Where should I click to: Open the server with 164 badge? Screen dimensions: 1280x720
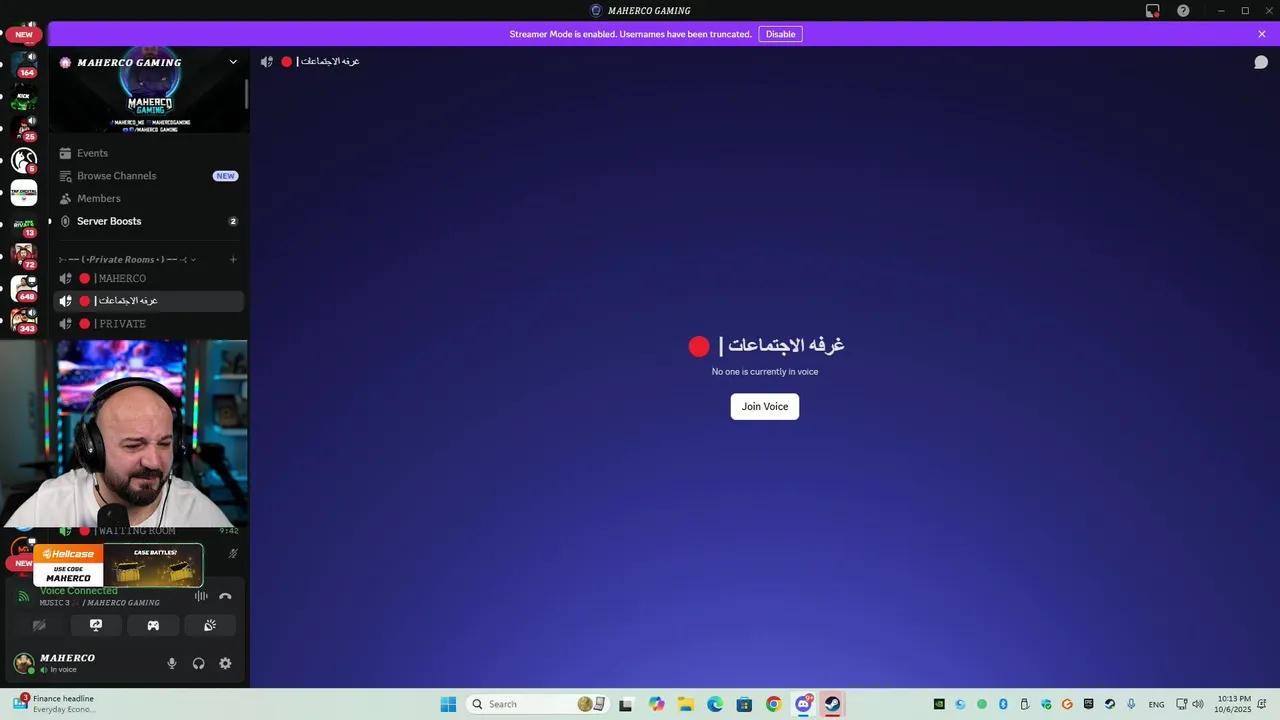[24, 65]
